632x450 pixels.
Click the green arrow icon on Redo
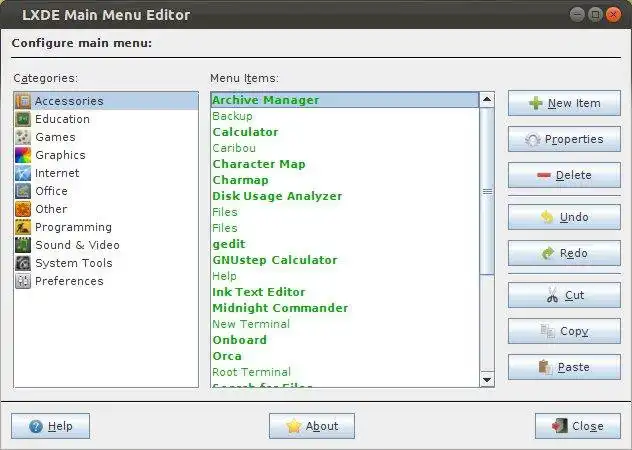pos(548,253)
